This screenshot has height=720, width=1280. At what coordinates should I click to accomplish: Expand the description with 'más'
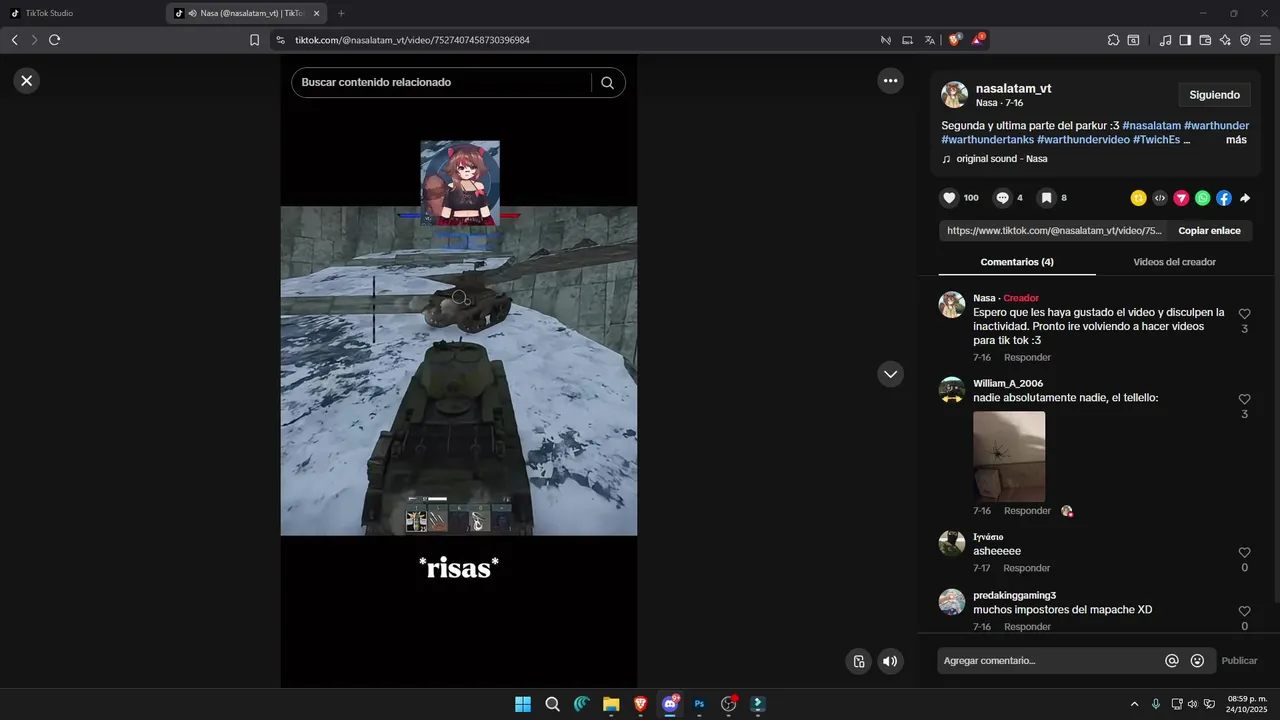tap(1236, 140)
